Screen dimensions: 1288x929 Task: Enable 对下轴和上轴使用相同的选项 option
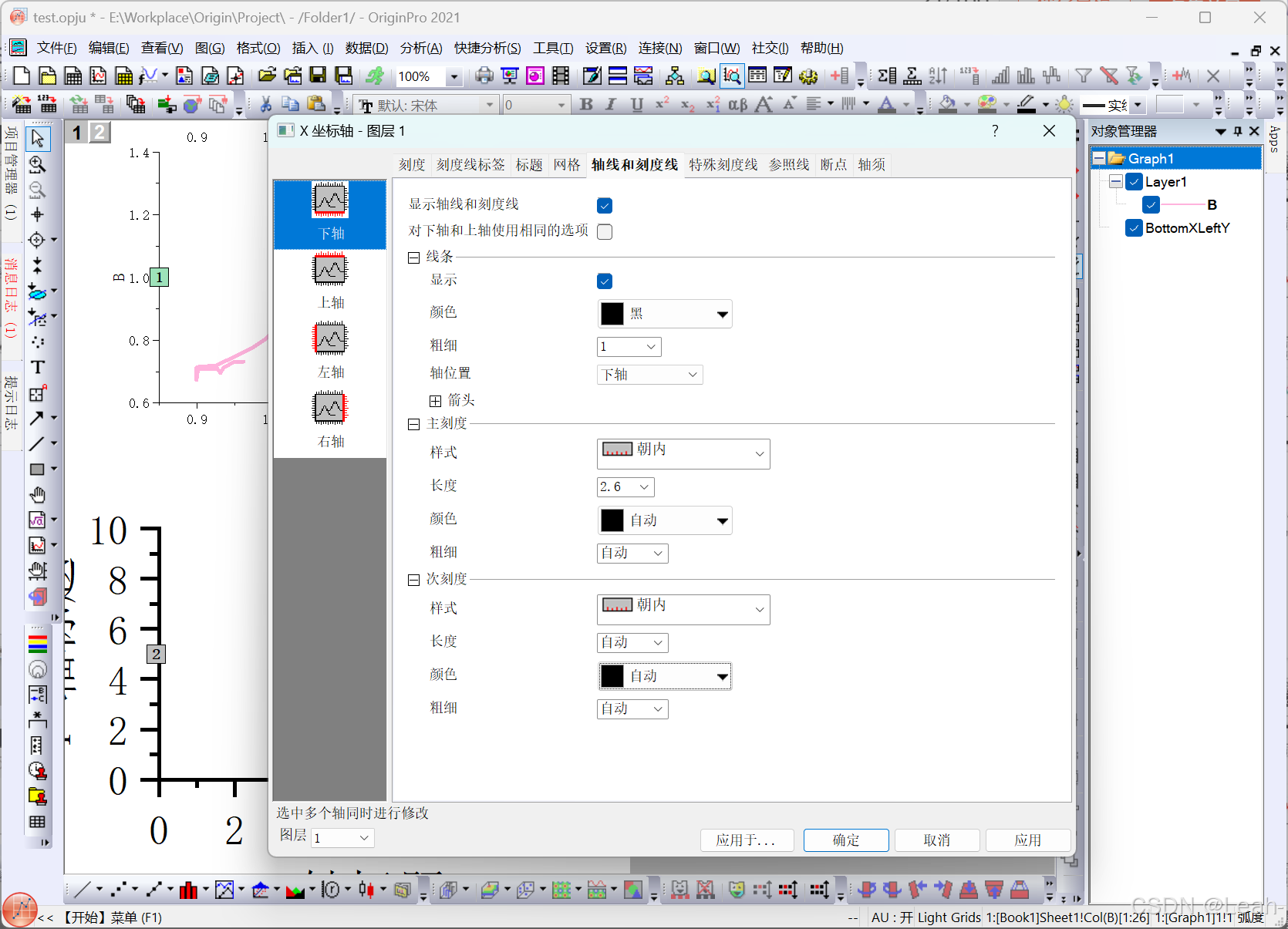point(605,231)
